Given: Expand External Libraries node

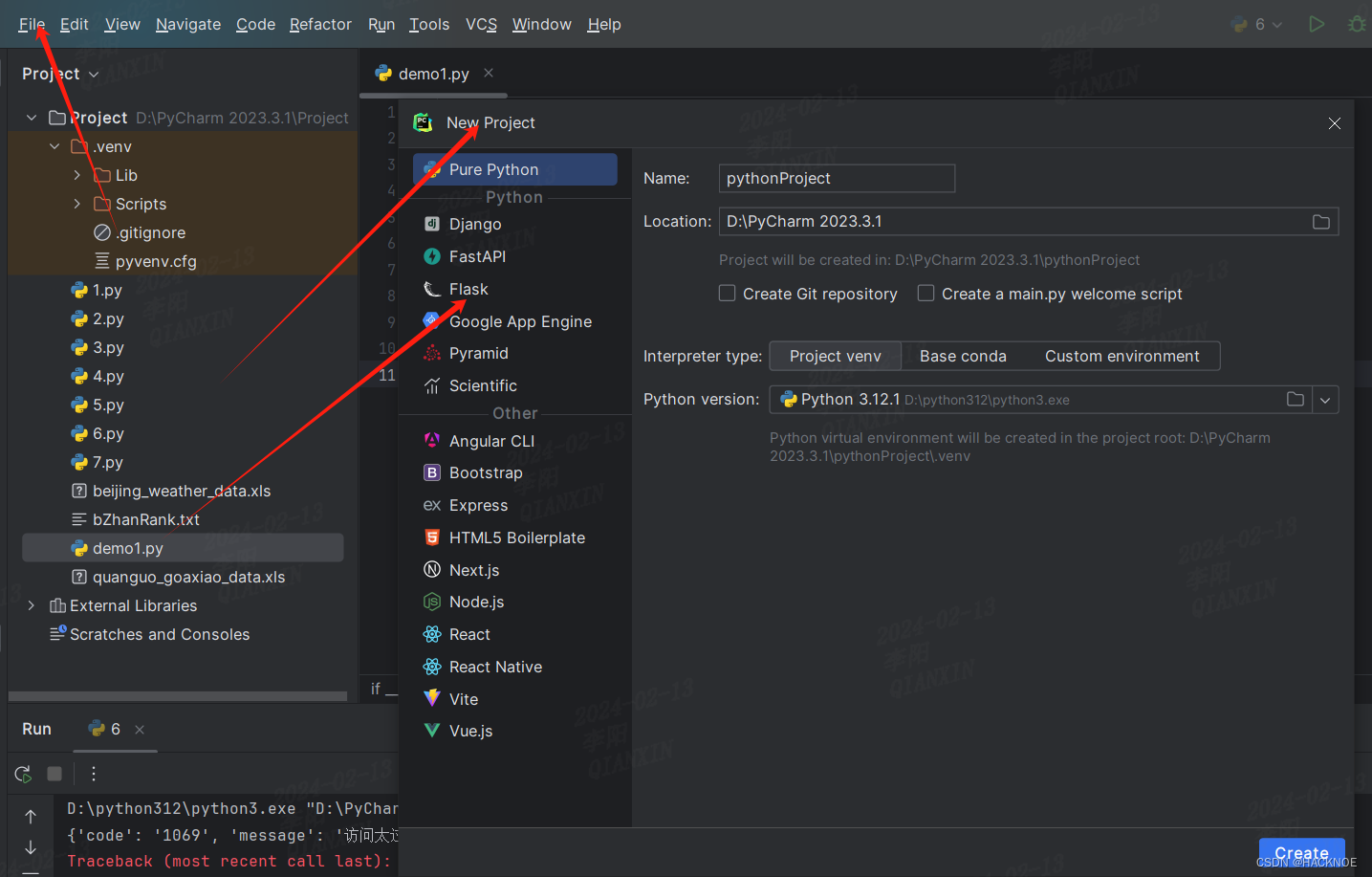Looking at the screenshot, I should (32, 605).
